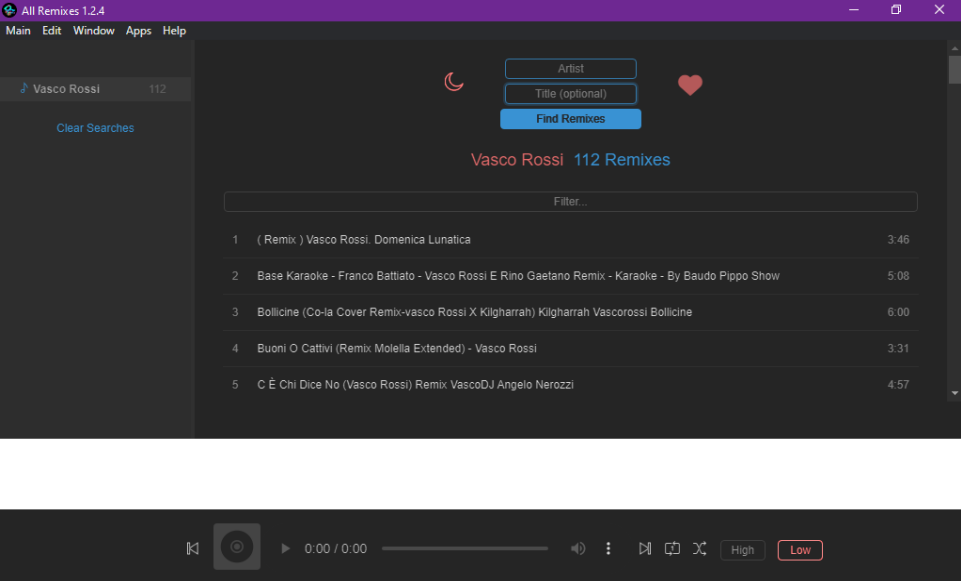The height and width of the screenshot is (581, 961).
Task: Play track 1 Domenica Lunatica remix
Action: pos(571,240)
